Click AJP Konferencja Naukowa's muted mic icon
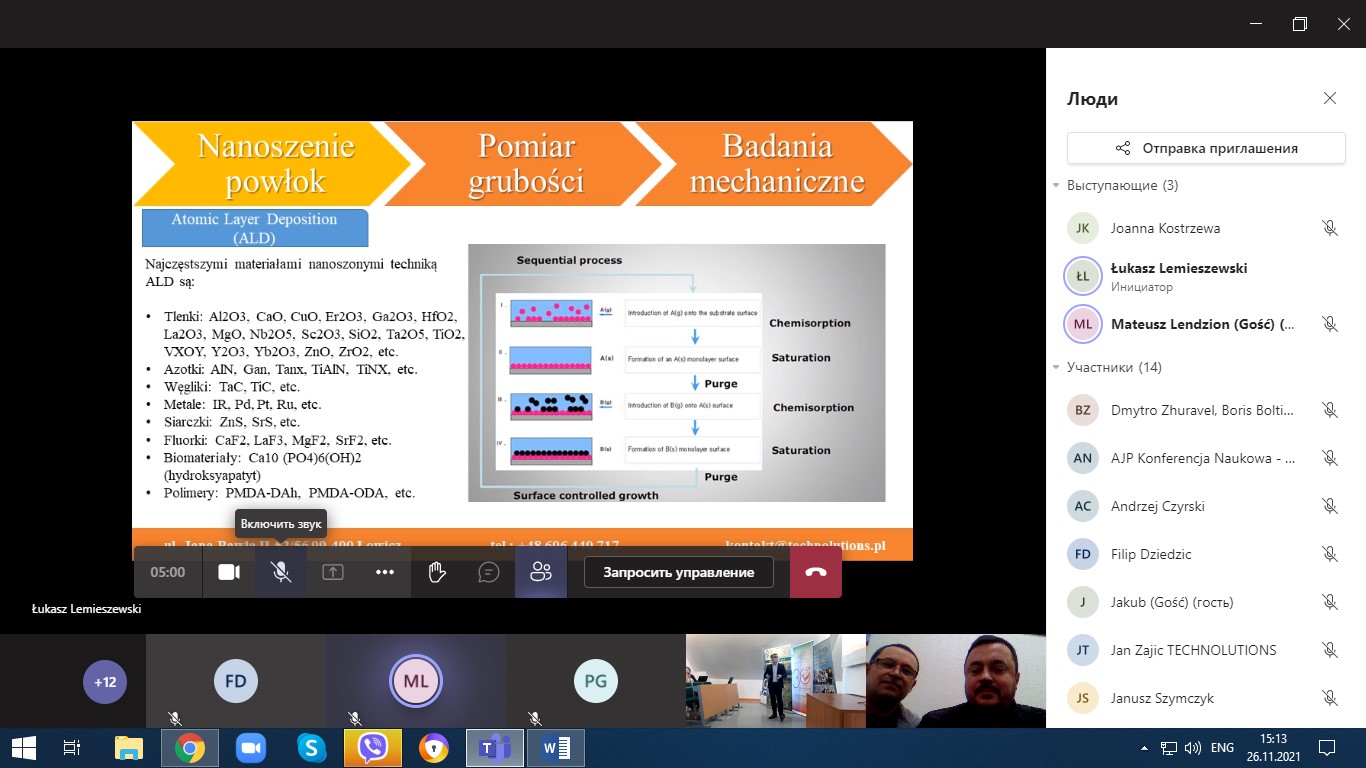 [1330, 458]
